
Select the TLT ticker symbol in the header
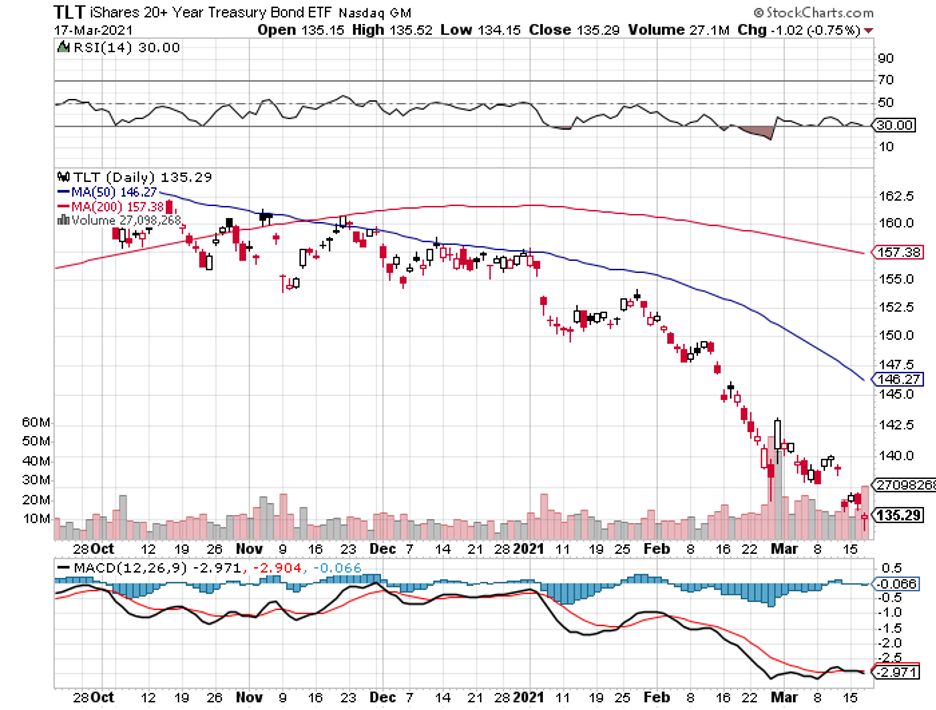pos(69,13)
